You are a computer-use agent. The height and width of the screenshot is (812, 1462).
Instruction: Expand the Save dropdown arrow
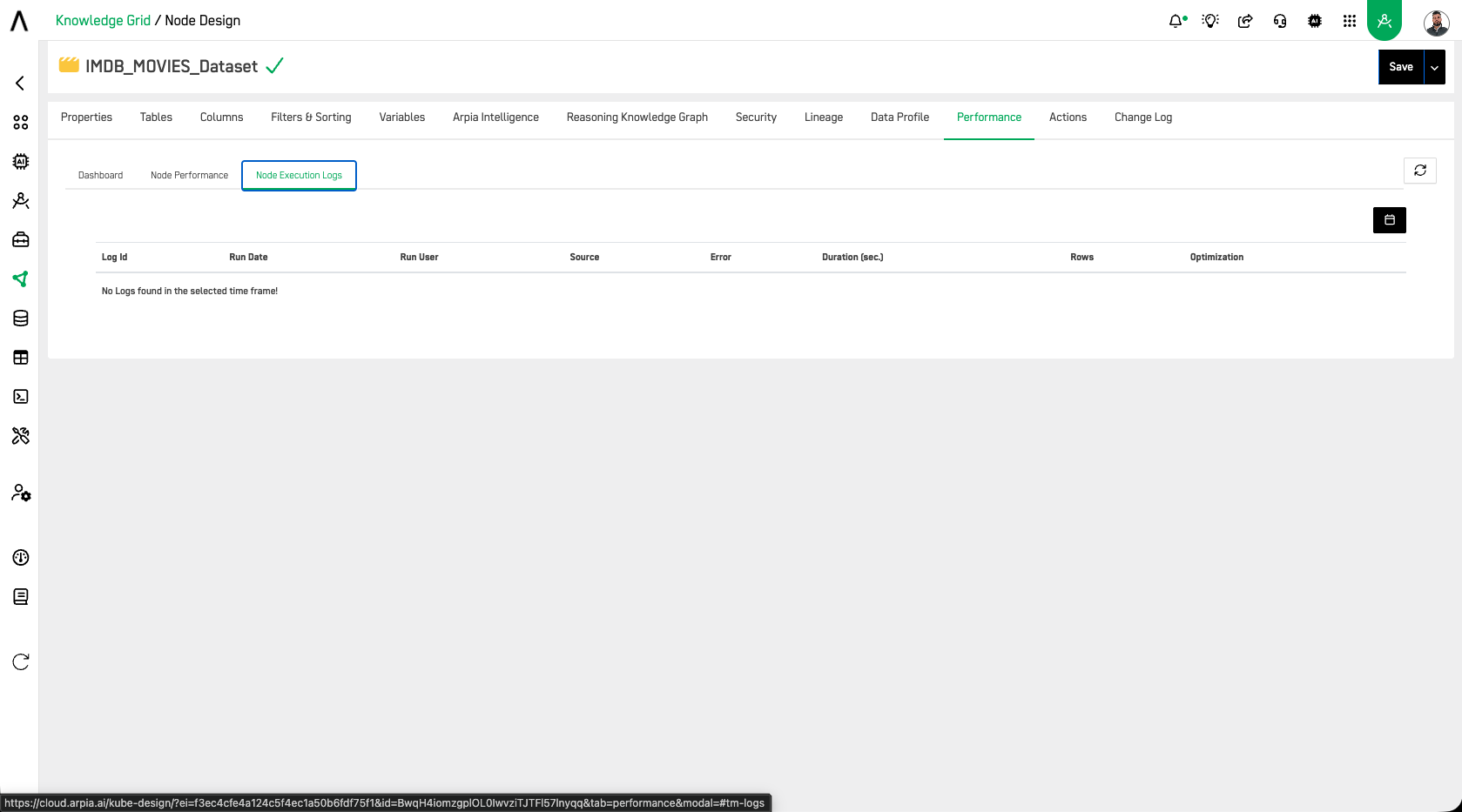click(1435, 67)
